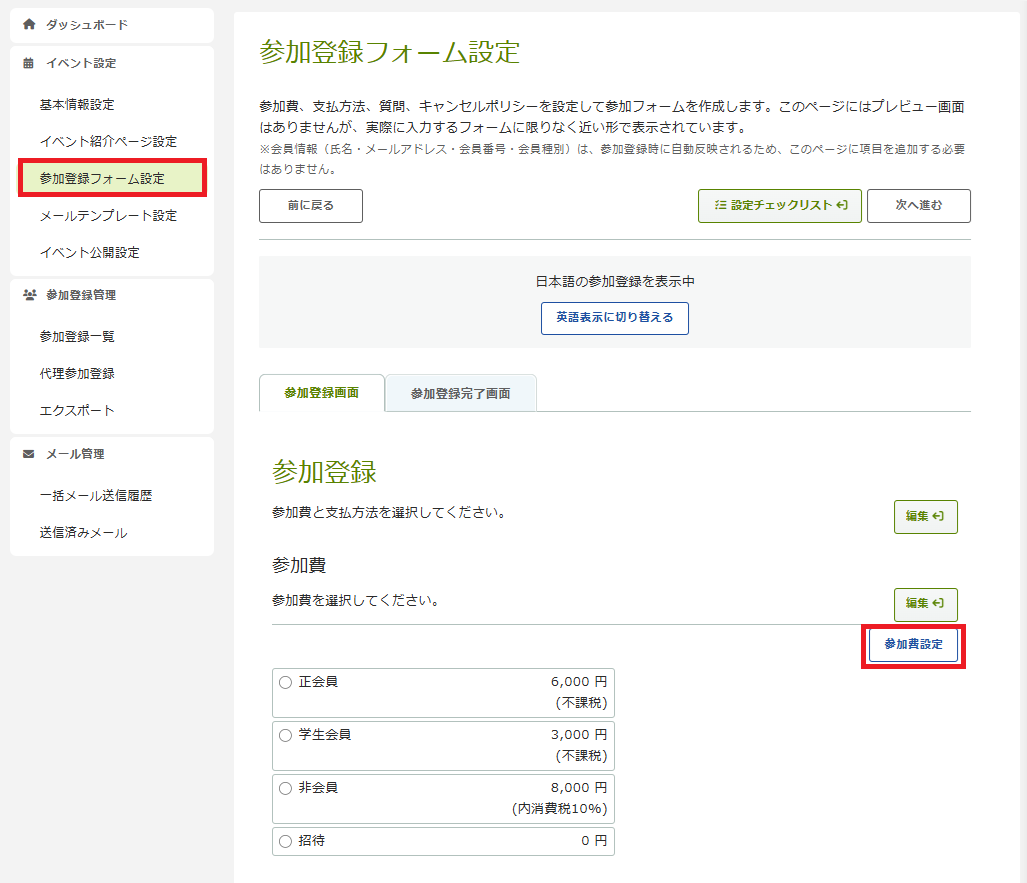1027x883 pixels.
Task: Click the people icon beside 参加登録管理
Action: pyautogui.click(x=29, y=295)
